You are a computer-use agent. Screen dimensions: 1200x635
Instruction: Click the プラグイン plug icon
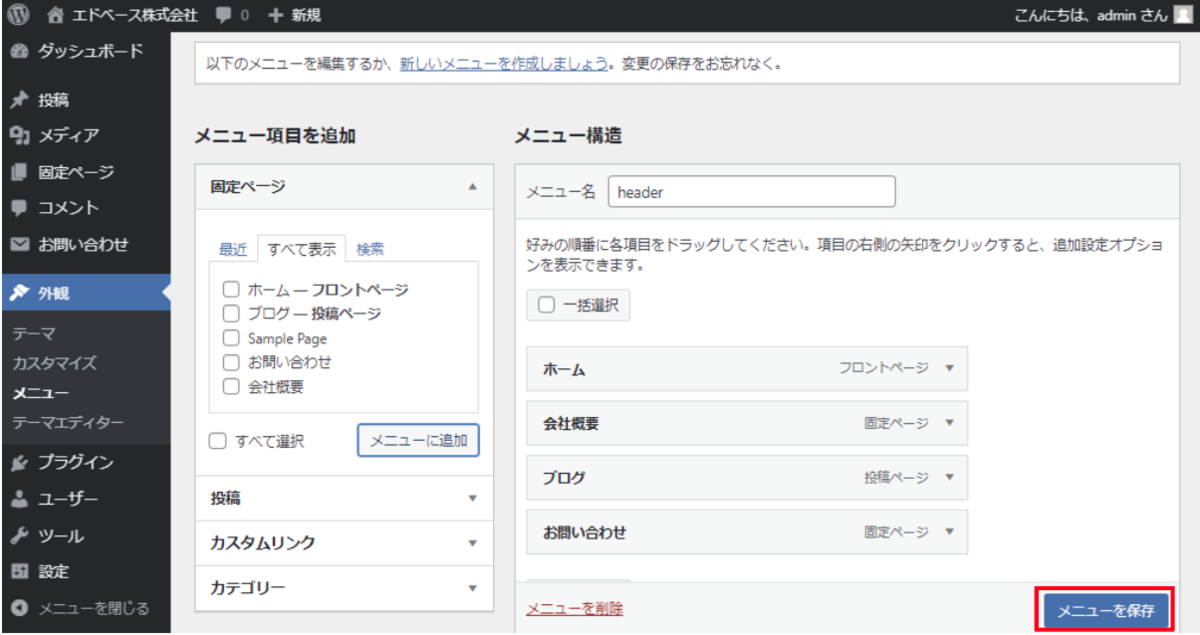pos(19,463)
